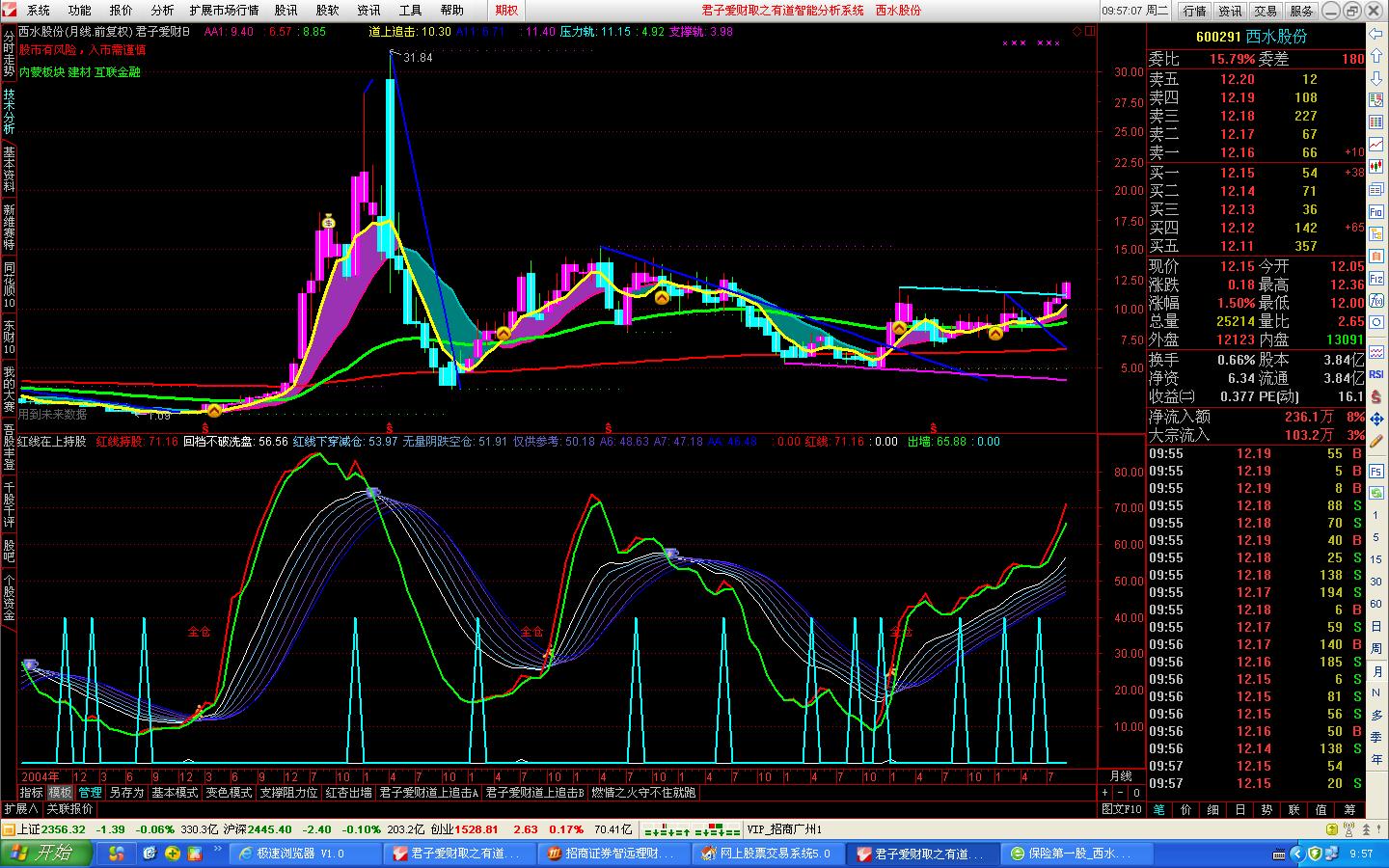Viewport: 1389px width, 868px height.
Task: Click the plus zoom button under 月线
Action: tap(1105, 793)
